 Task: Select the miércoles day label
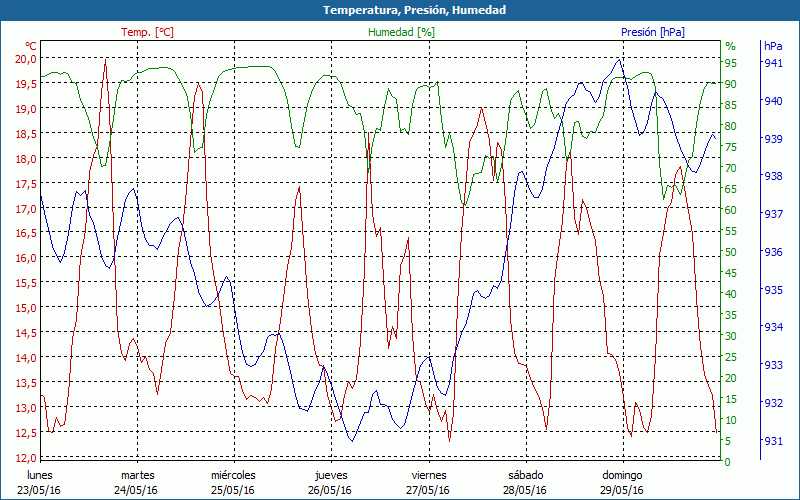[x=233, y=475]
